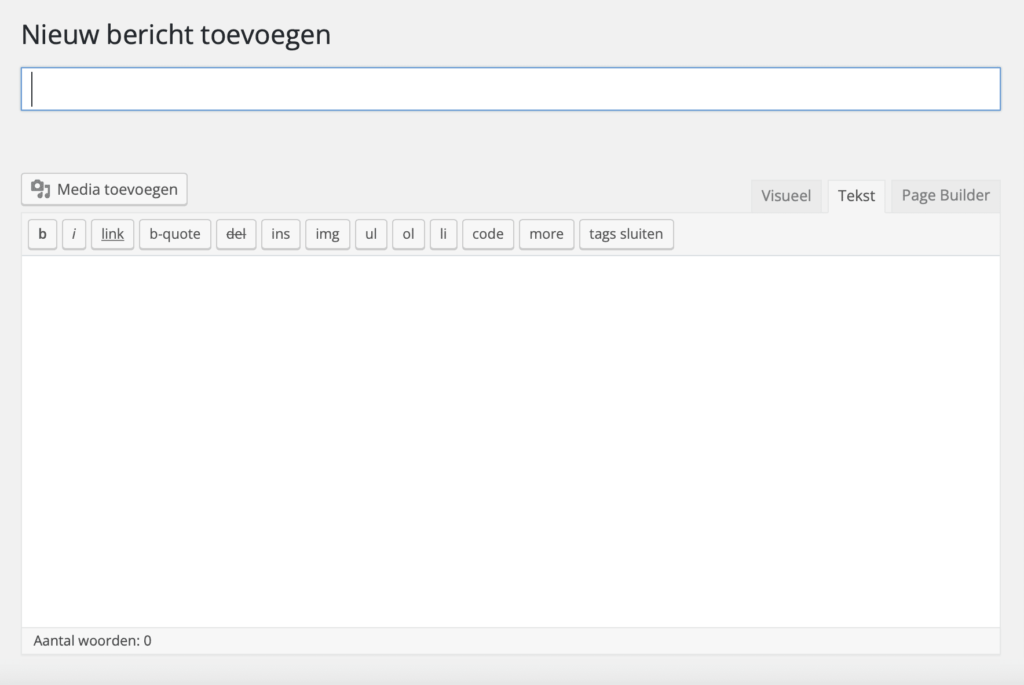Add a blockquote with b-quote button
Image resolution: width=1024 pixels, height=685 pixels.
175,234
